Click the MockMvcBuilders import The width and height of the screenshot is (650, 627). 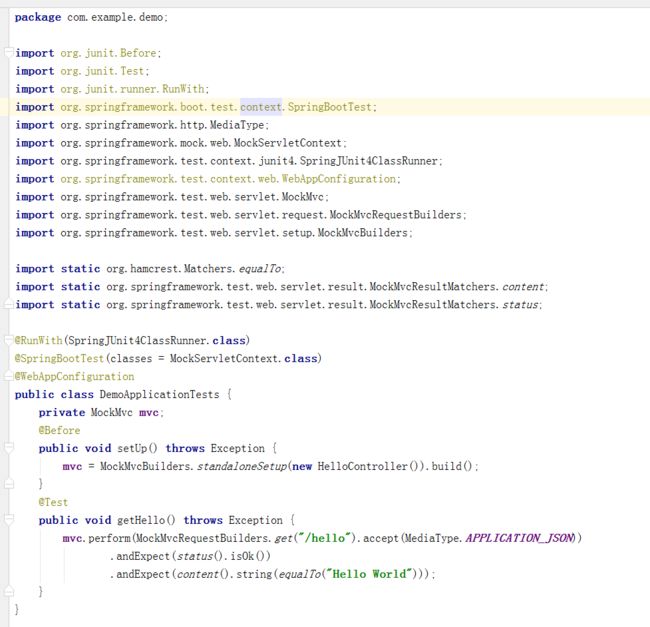point(214,233)
